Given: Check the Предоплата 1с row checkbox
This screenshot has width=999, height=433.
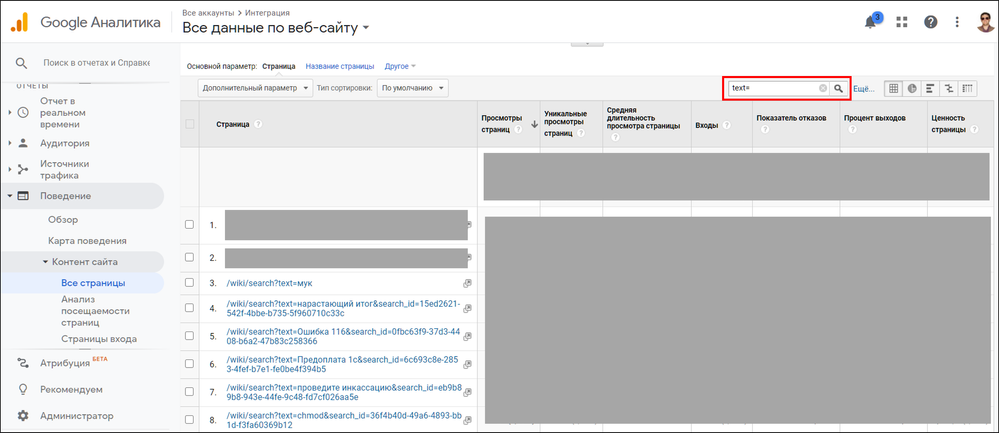Looking at the screenshot, I should pos(189,364).
